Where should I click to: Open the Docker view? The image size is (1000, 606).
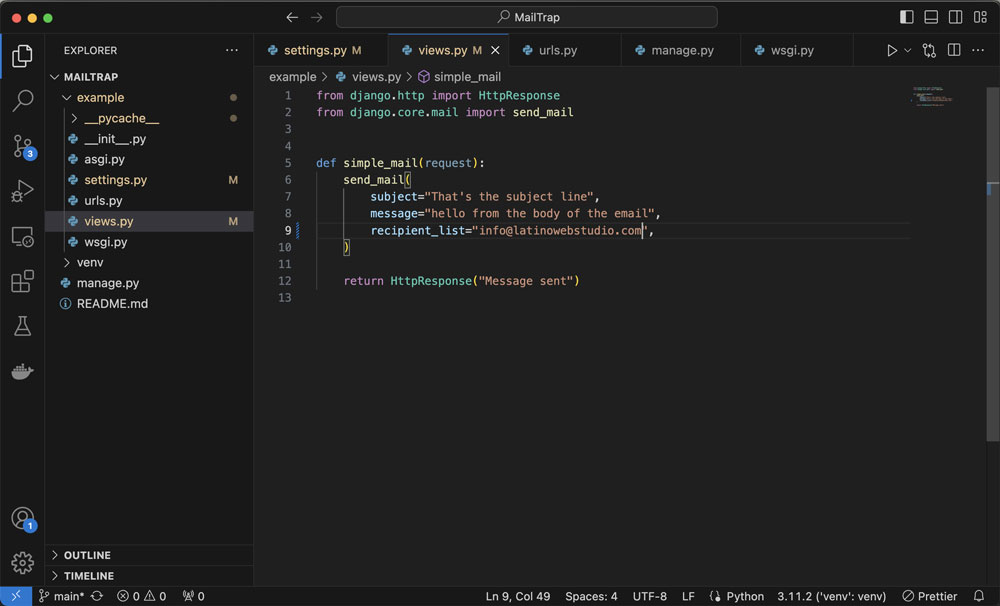pos(22,371)
